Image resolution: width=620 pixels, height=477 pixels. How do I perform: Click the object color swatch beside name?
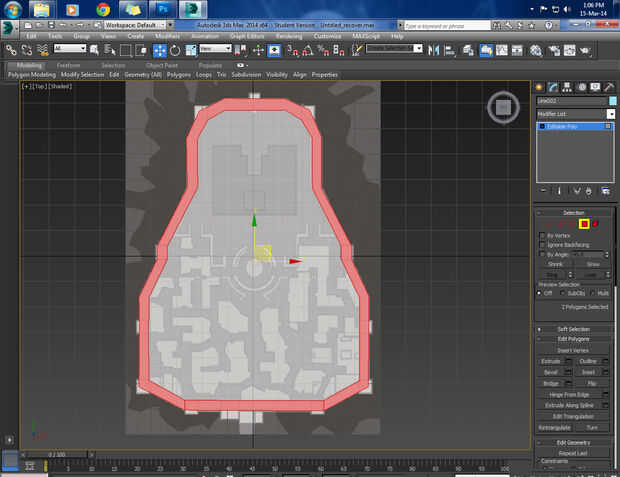(611, 101)
